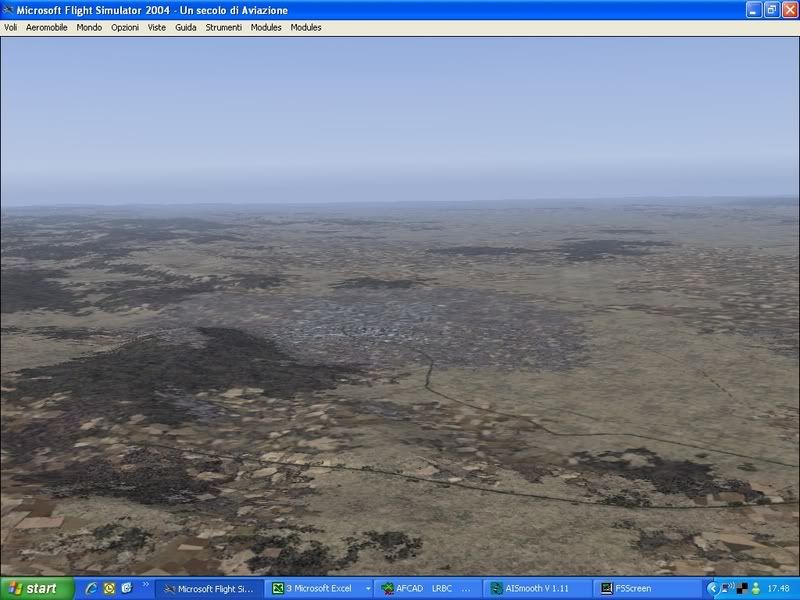The height and width of the screenshot is (600, 800).
Task: Click the taskbar clock showing 17.48
Action: pyautogui.click(x=778, y=589)
